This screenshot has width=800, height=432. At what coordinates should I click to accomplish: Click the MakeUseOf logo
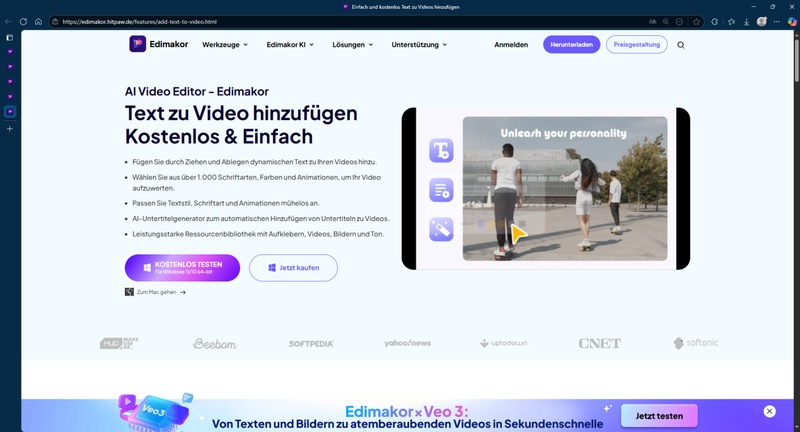(119, 343)
